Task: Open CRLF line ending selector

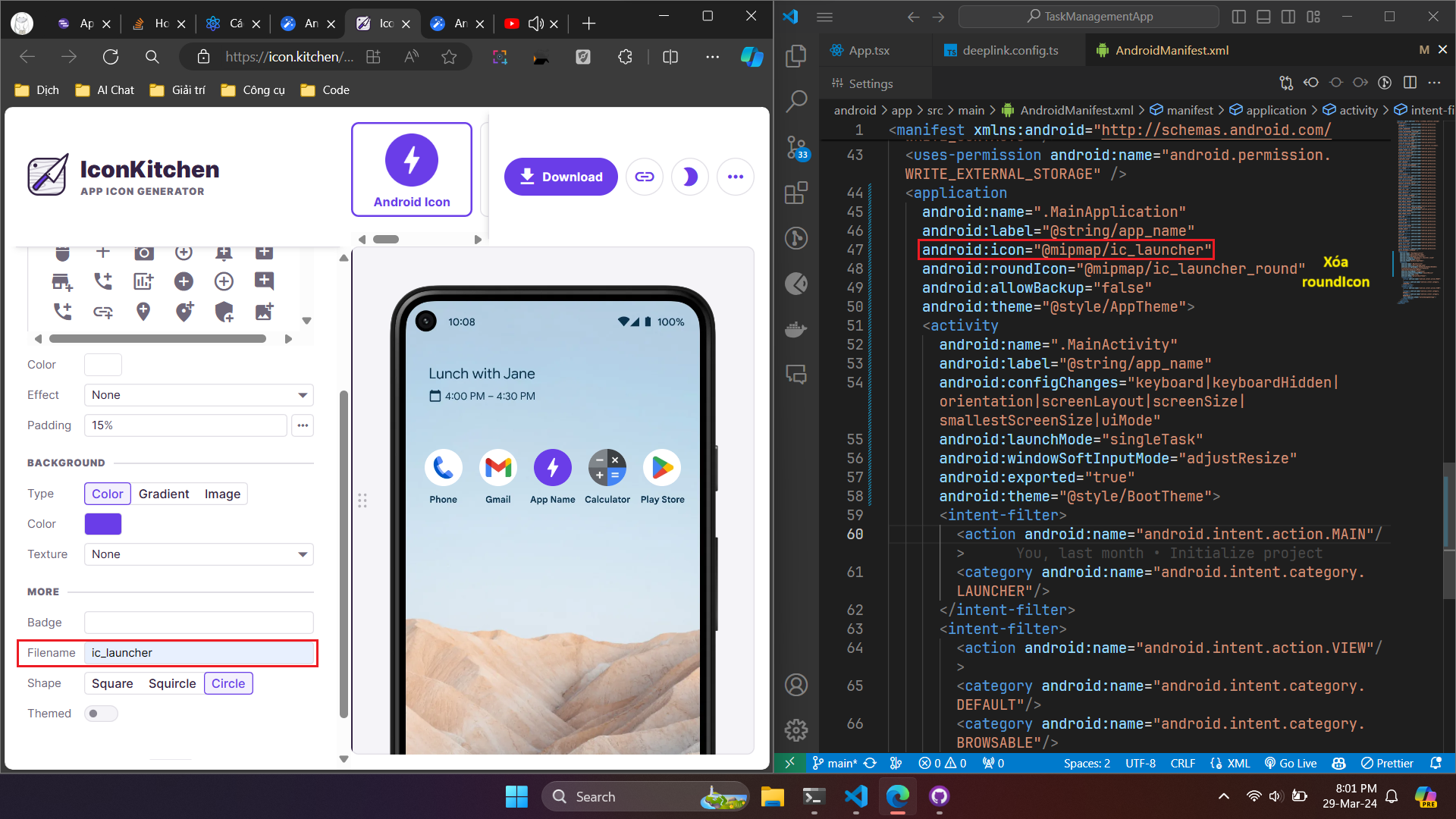Action: tap(1182, 764)
